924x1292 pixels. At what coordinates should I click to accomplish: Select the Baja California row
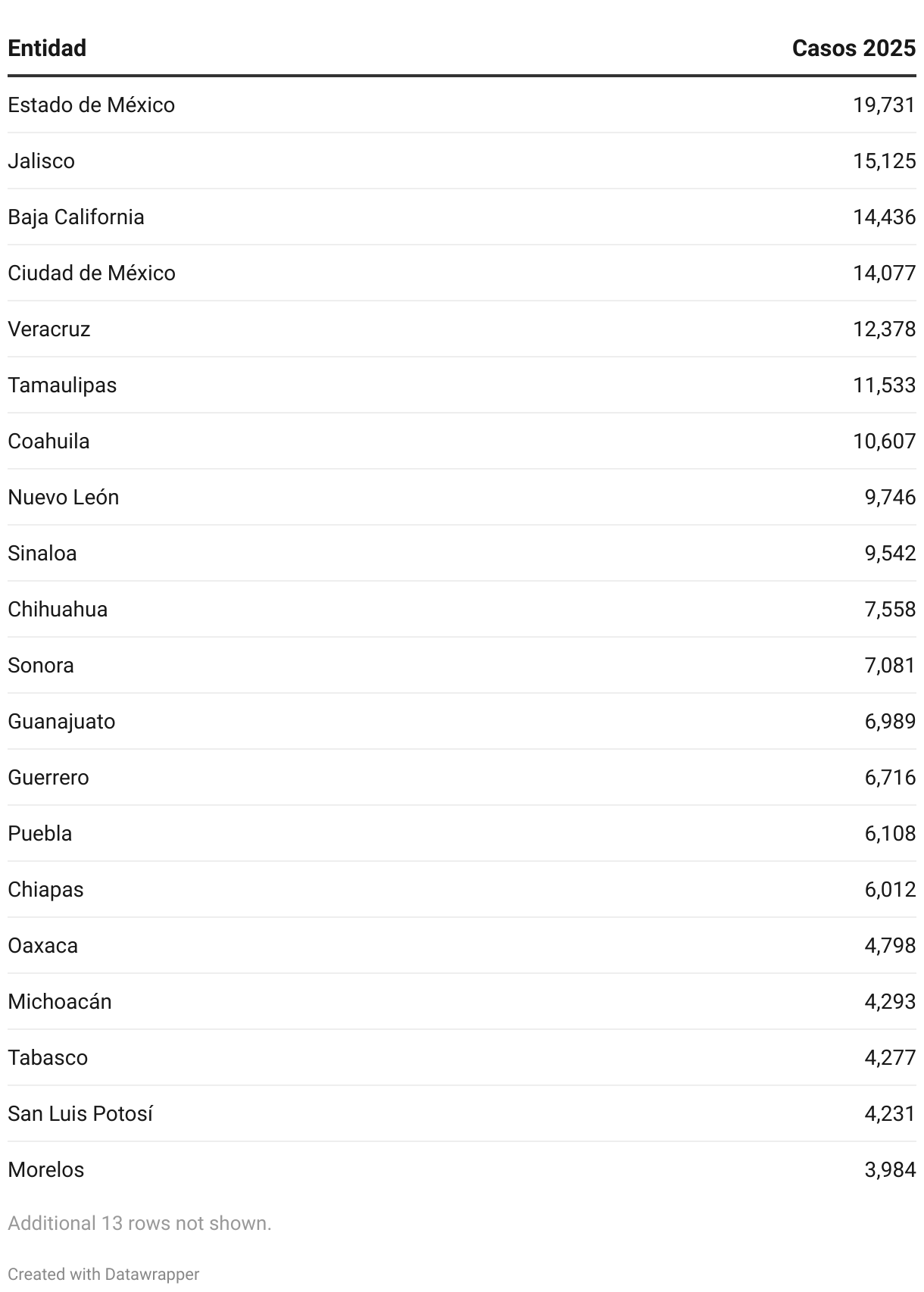(x=462, y=217)
